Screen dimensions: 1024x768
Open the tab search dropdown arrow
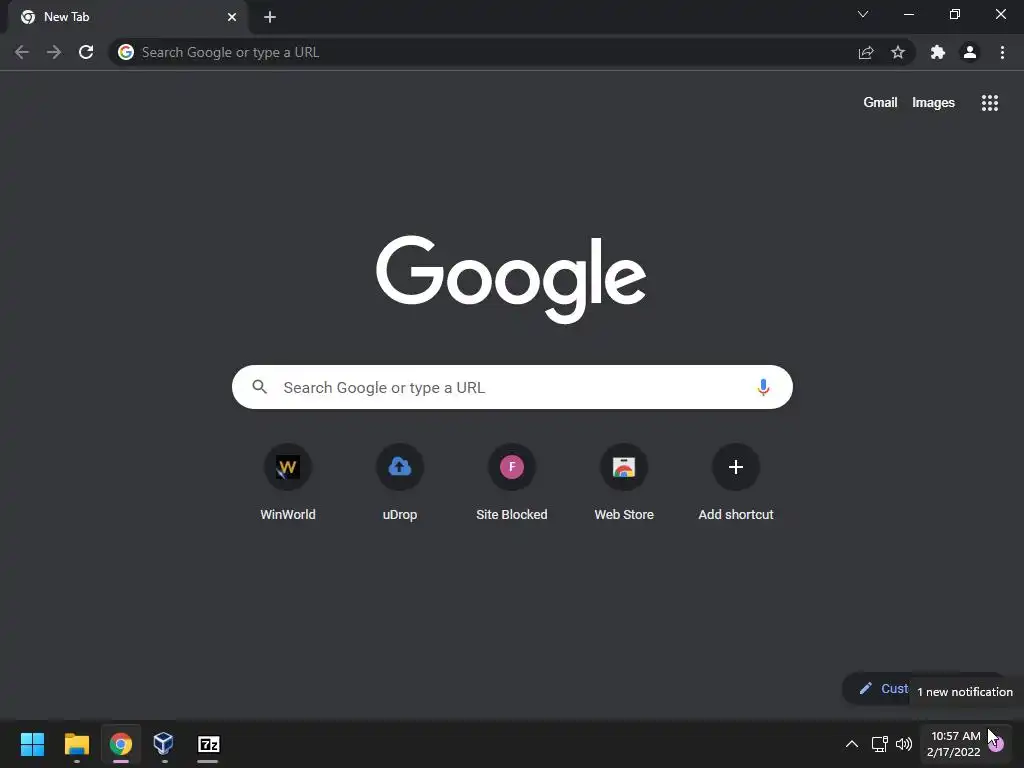pos(863,14)
